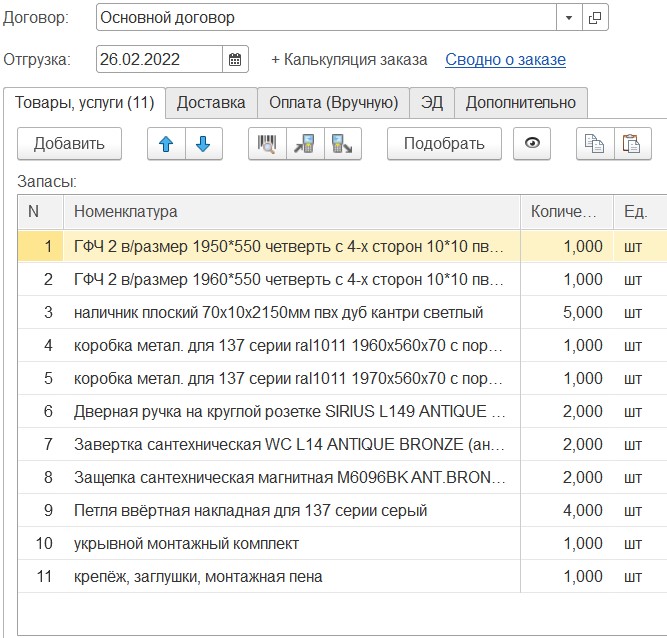The width and height of the screenshot is (667, 638).
Task: Toggle the eye visibility button
Action: pos(532,144)
